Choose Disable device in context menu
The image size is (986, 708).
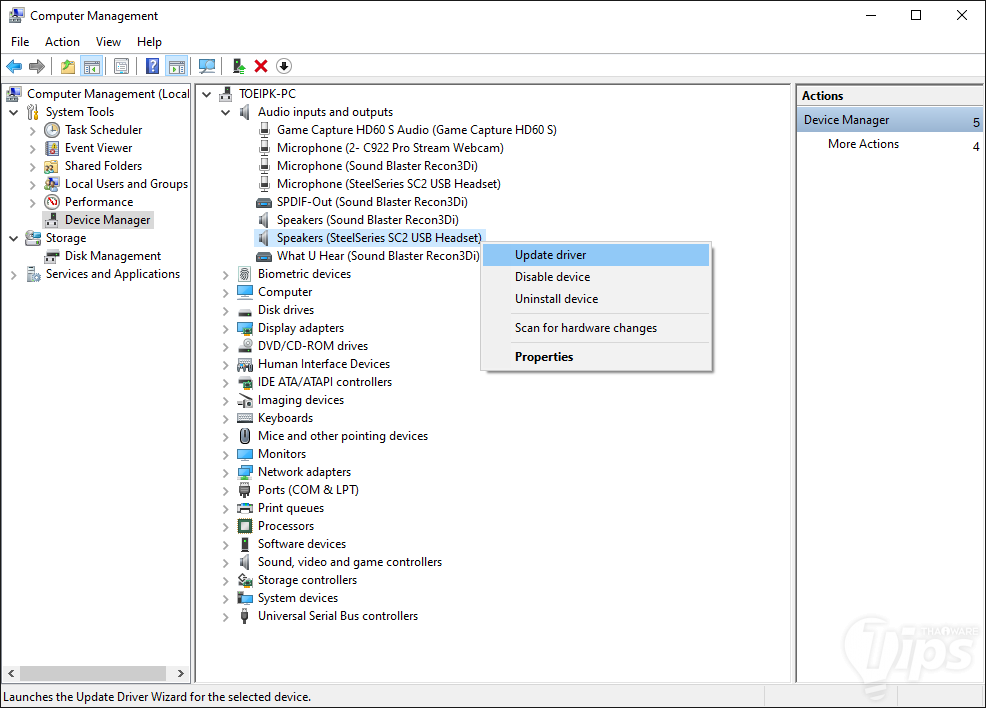pos(597,277)
